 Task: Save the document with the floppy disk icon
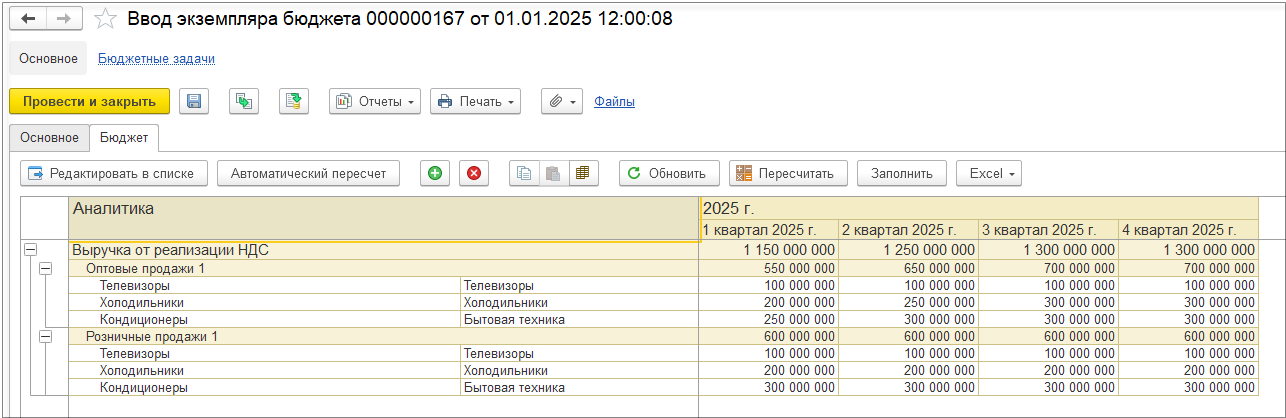coord(194,101)
